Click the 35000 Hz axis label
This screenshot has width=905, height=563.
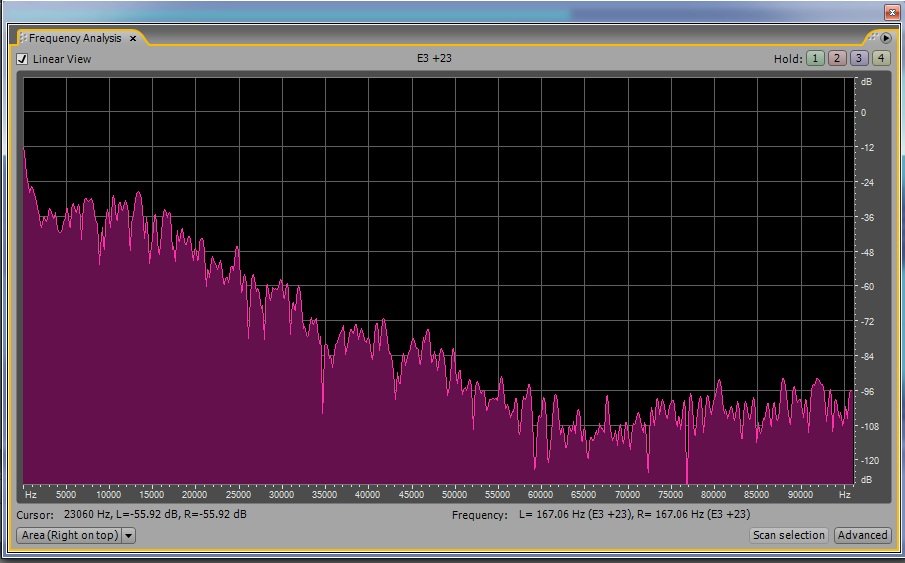click(324, 494)
